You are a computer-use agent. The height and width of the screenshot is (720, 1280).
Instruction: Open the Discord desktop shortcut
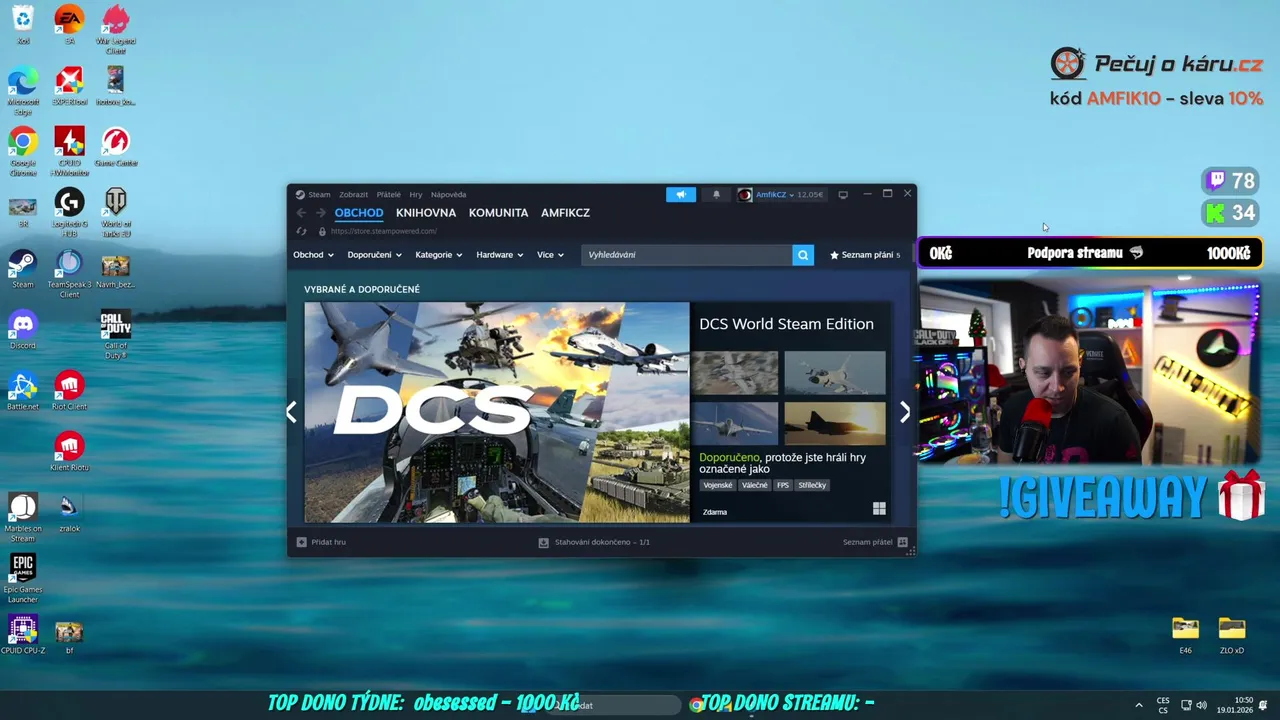[x=23, y=330]
